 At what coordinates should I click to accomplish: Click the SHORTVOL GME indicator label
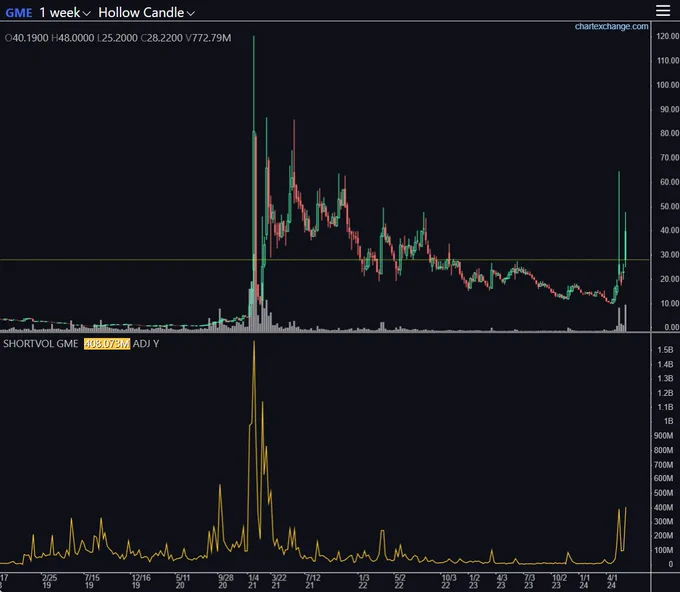[41, 344]
